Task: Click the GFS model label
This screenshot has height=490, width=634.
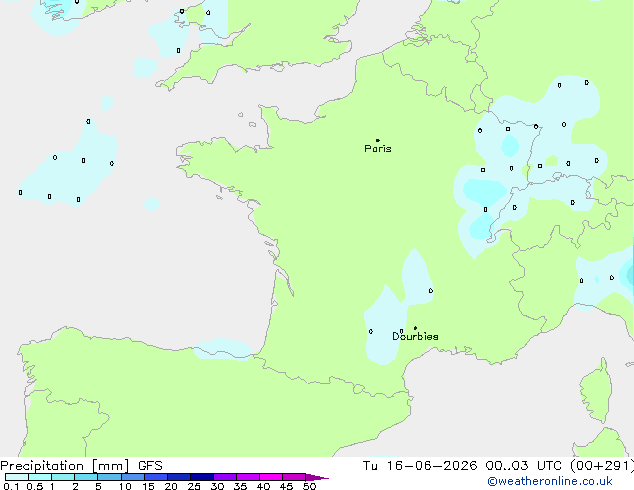Action: [x=150, y=466]
